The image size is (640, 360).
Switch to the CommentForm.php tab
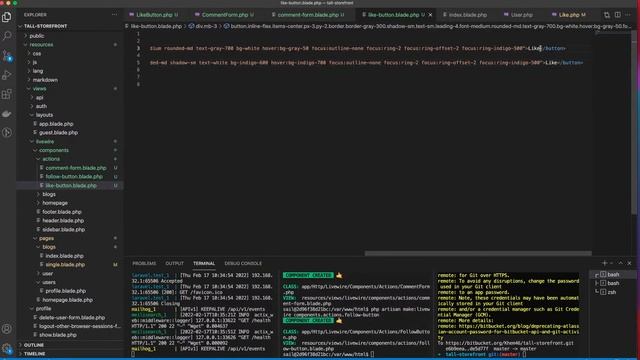[225, 15]
